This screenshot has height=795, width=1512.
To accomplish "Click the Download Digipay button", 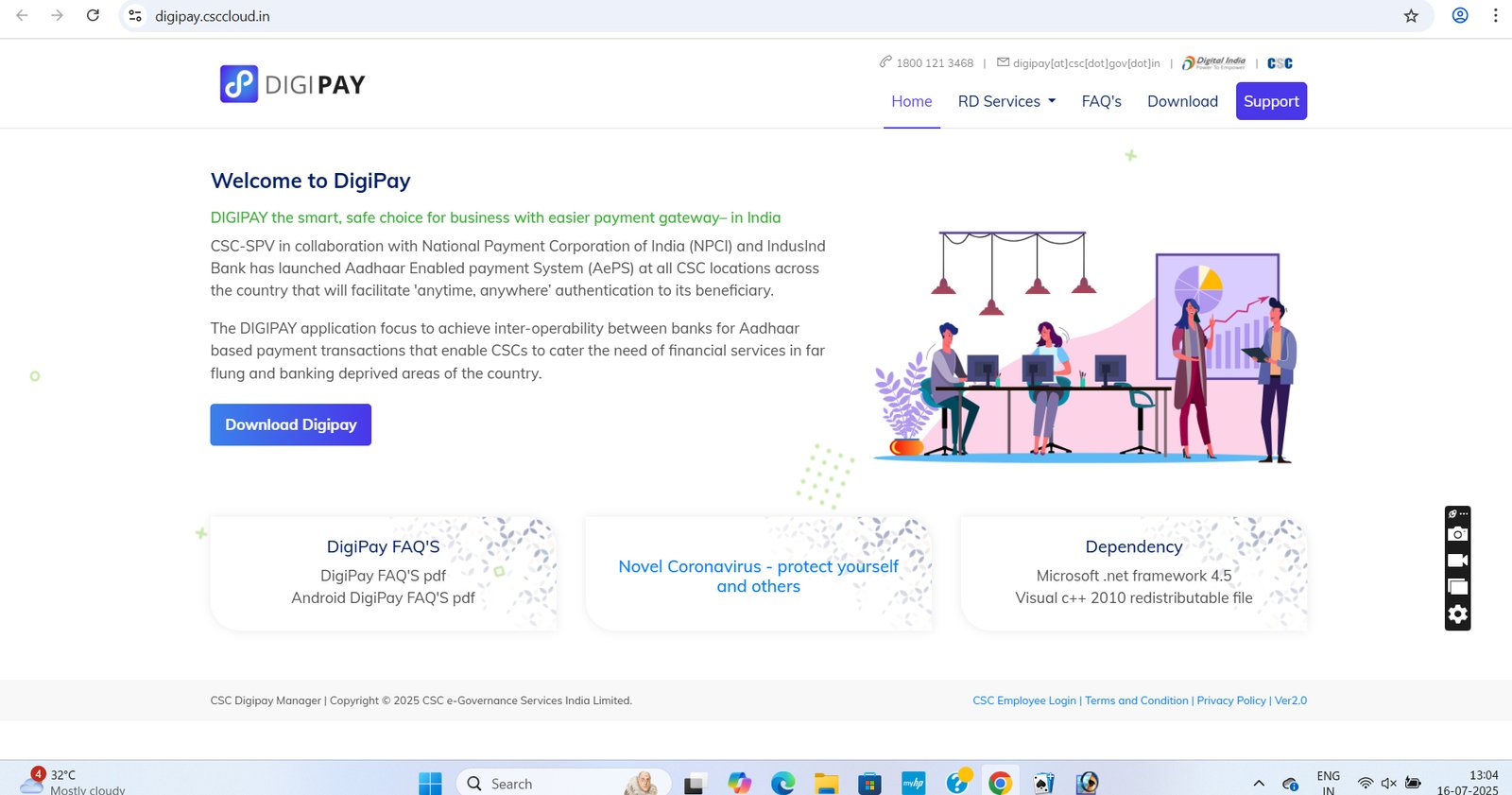I will click(290, 424).
